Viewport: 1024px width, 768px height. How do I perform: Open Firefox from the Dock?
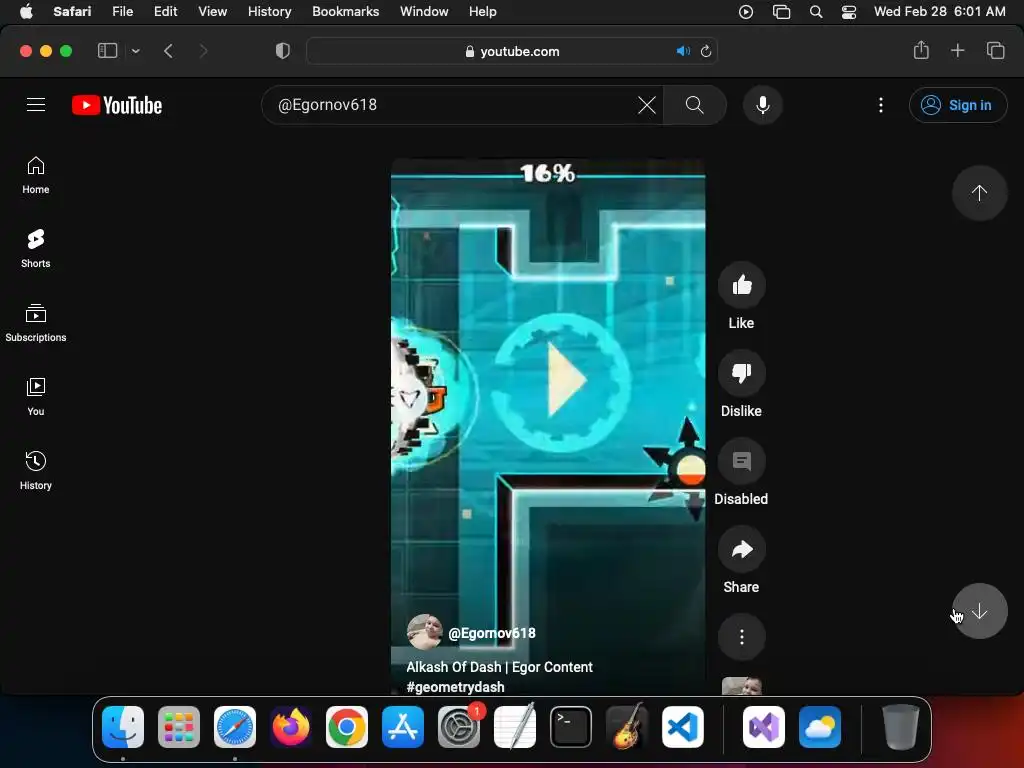click(x=291, y=726)
